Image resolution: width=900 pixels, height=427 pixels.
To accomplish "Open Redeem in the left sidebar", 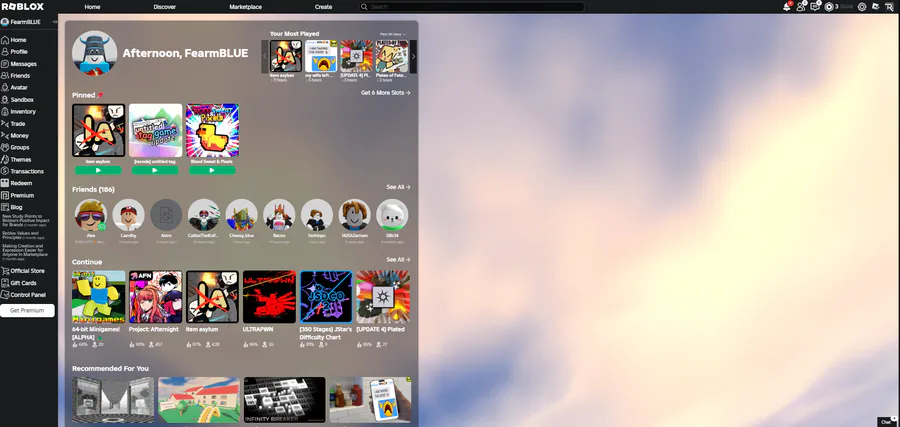I will pos(17,183).
